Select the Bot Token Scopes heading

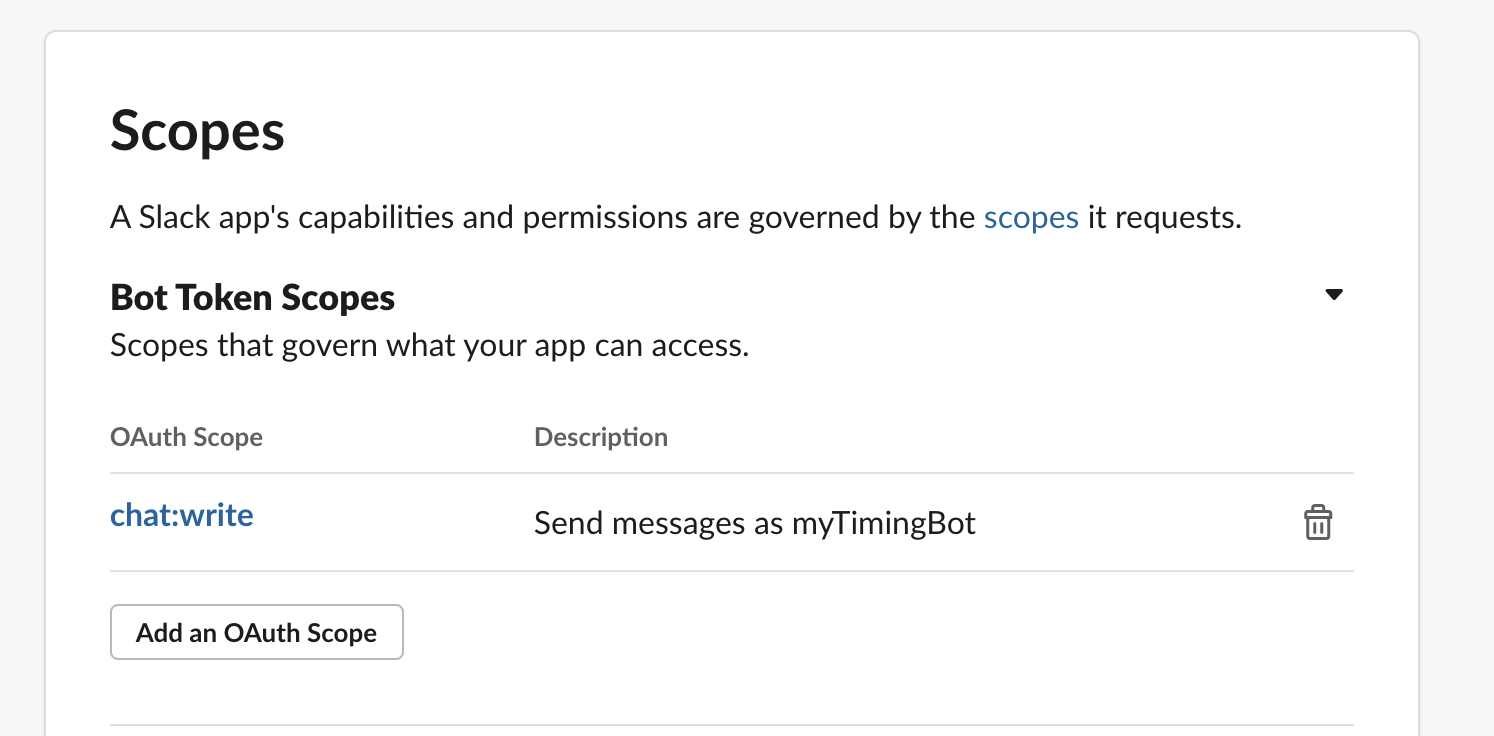[x=252, y=297]
